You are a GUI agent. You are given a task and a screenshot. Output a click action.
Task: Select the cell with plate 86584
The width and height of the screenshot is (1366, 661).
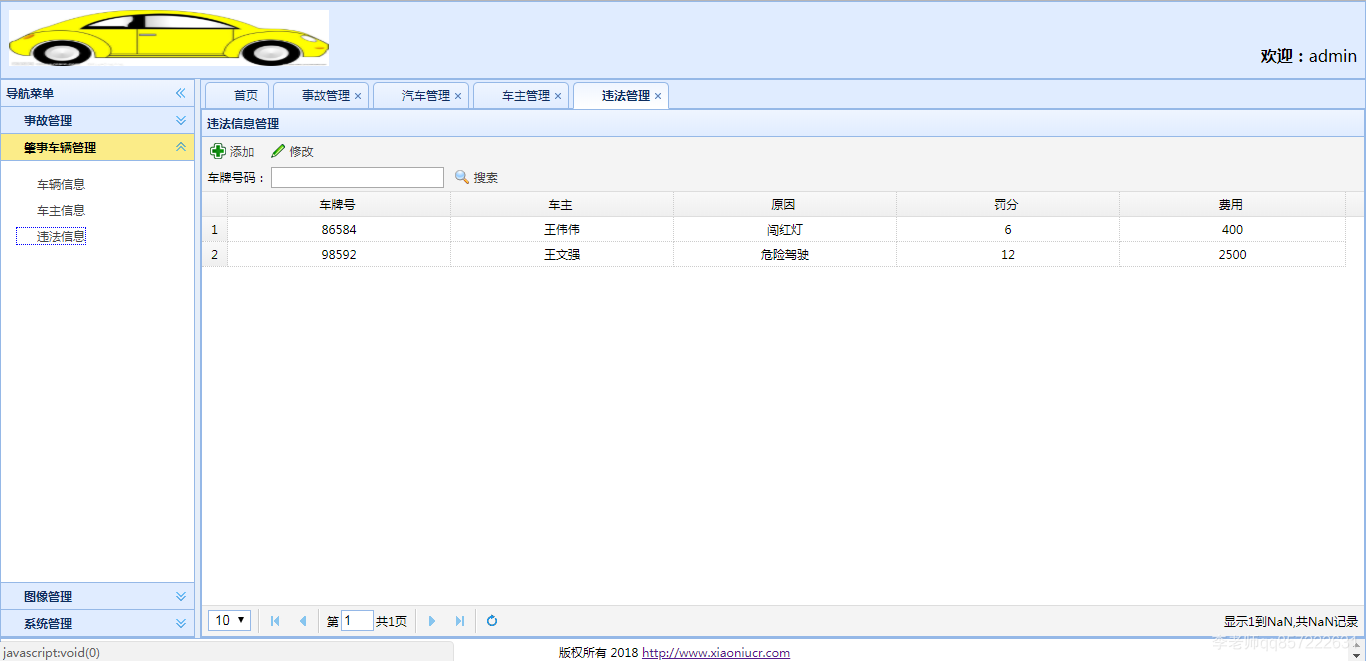(339, 229)
